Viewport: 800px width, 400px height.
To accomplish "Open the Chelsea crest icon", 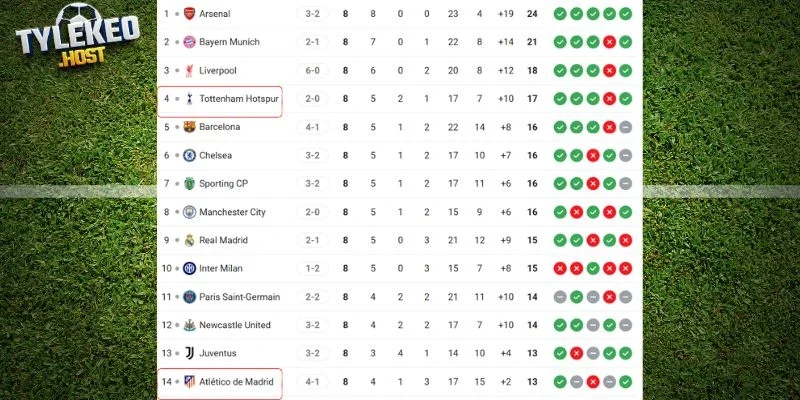I will tap(189, 156).
